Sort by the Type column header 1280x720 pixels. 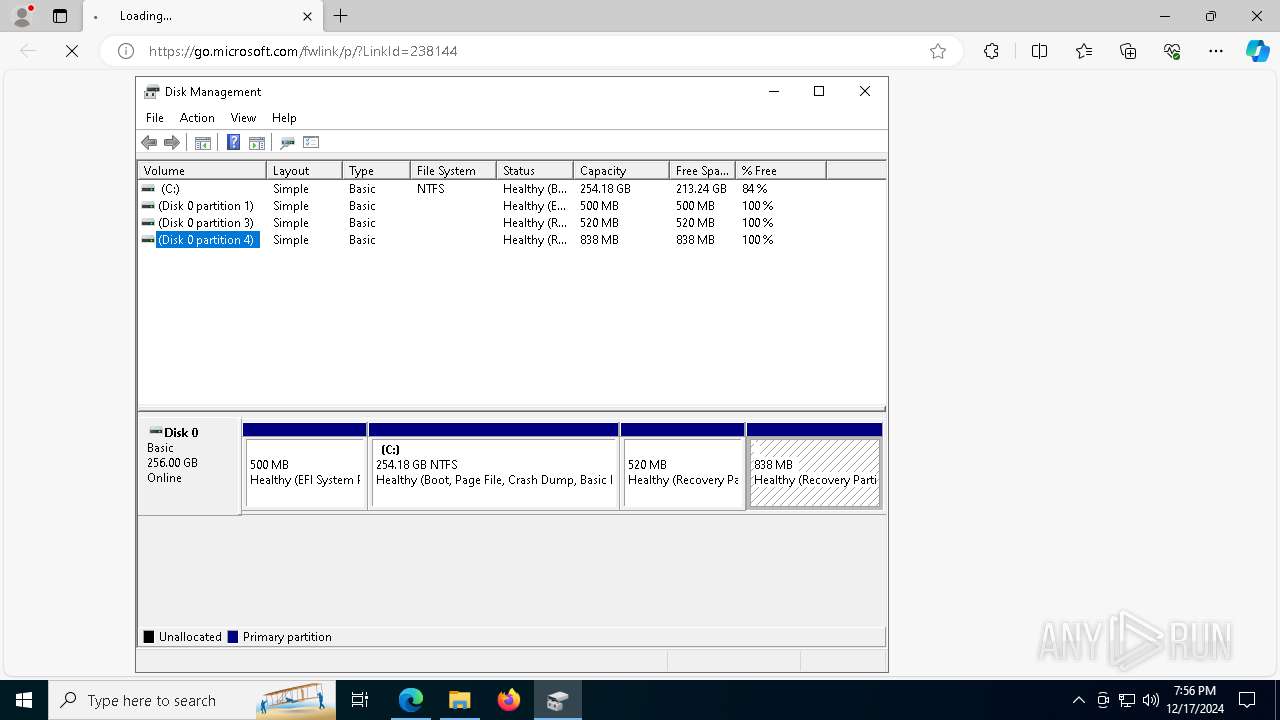[376, 171]
